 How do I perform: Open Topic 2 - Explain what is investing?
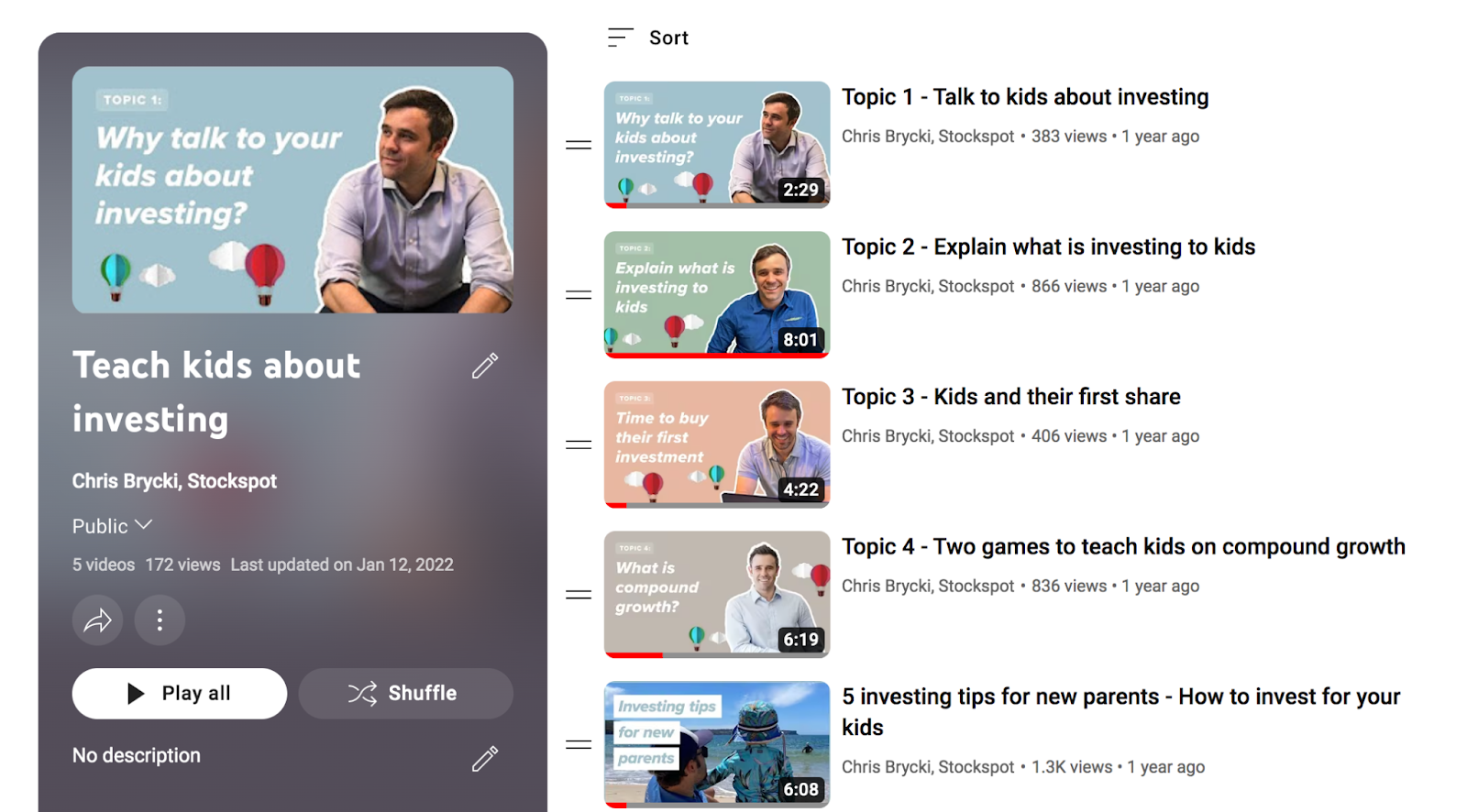[x=1048, y=247]
